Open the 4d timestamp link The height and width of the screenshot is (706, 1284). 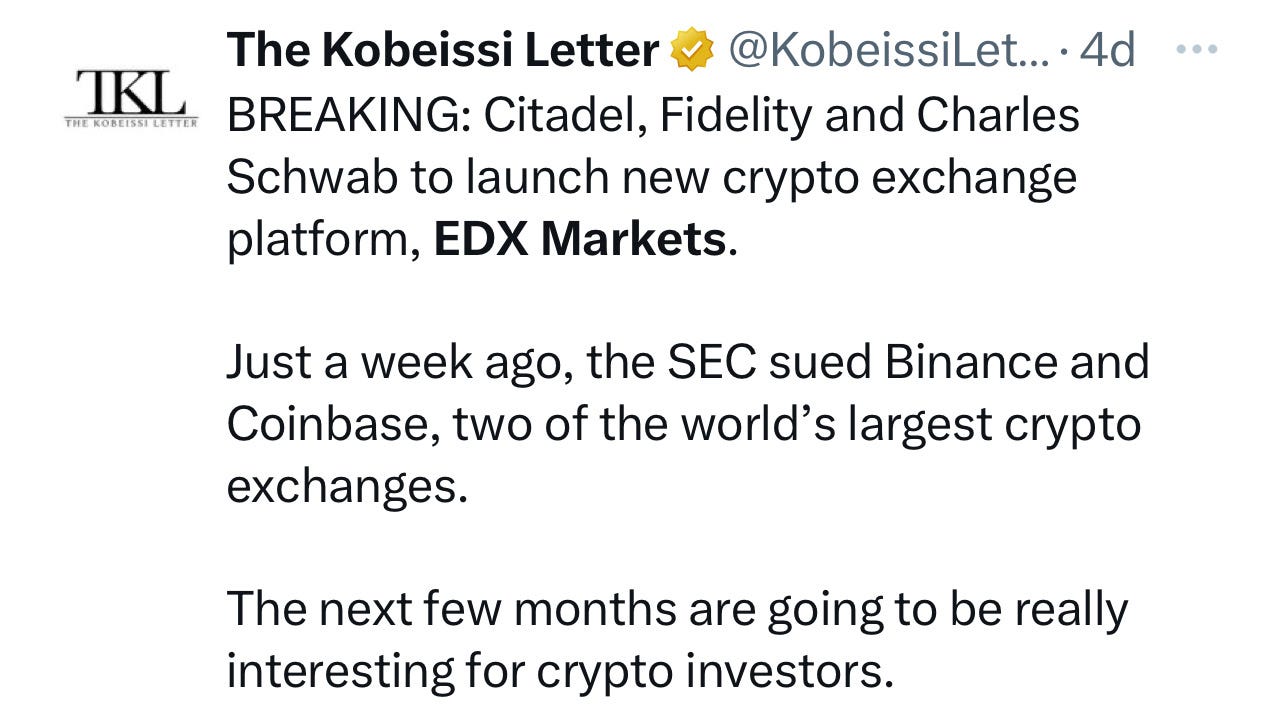point(1108,50)
